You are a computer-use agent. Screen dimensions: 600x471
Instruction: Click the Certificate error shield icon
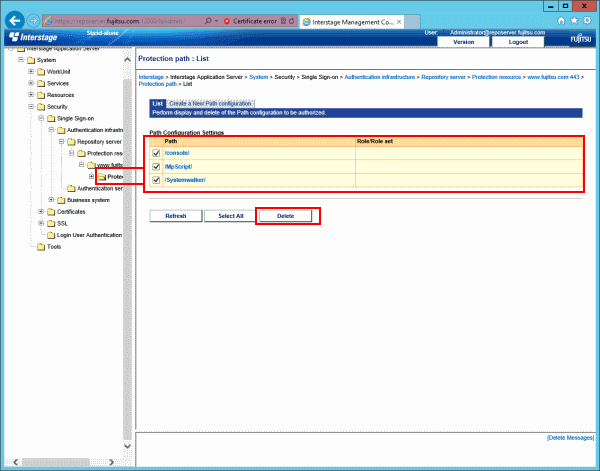click(227, 21)
